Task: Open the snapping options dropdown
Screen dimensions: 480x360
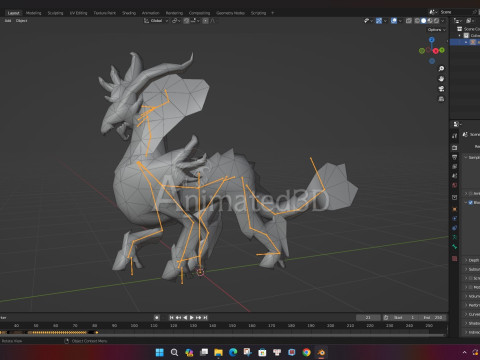Action: [x=195, y=21]
